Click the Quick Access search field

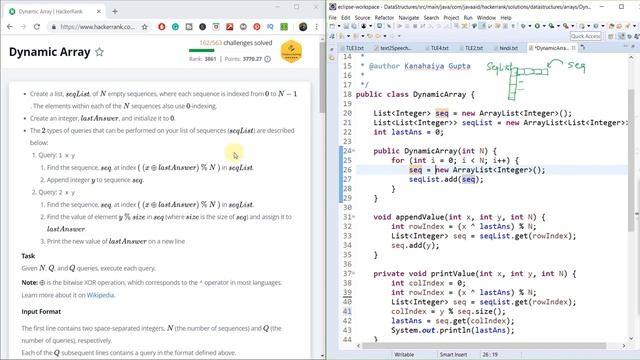click(x=585, y=36)
